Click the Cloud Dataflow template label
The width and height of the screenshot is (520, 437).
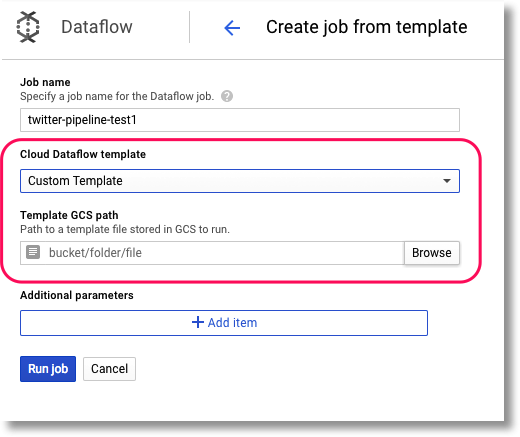click(83, 154)
